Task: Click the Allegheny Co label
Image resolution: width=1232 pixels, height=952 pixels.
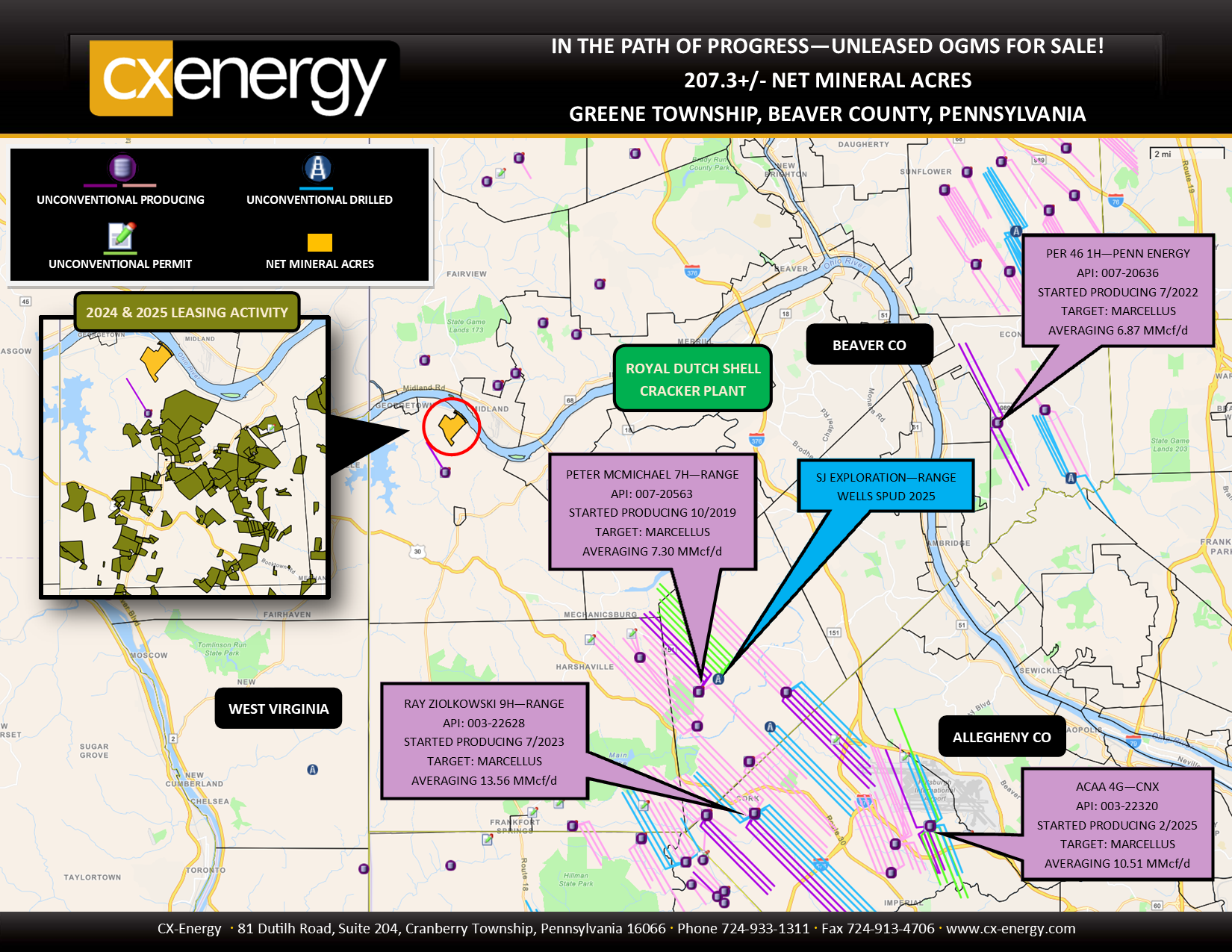Action: pos(1001,737)
